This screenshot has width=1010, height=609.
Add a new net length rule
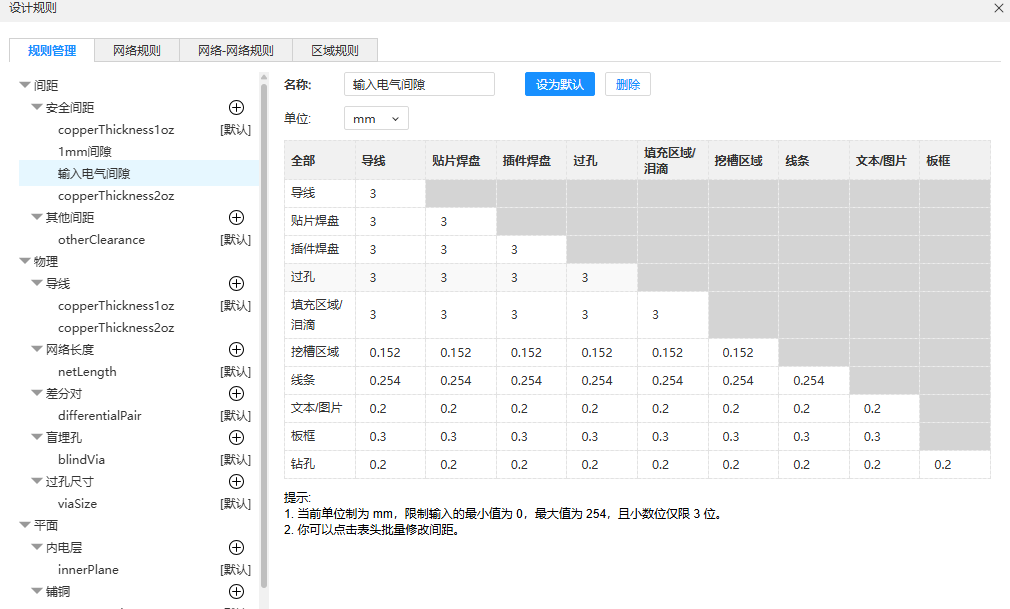tap(237, 349)
